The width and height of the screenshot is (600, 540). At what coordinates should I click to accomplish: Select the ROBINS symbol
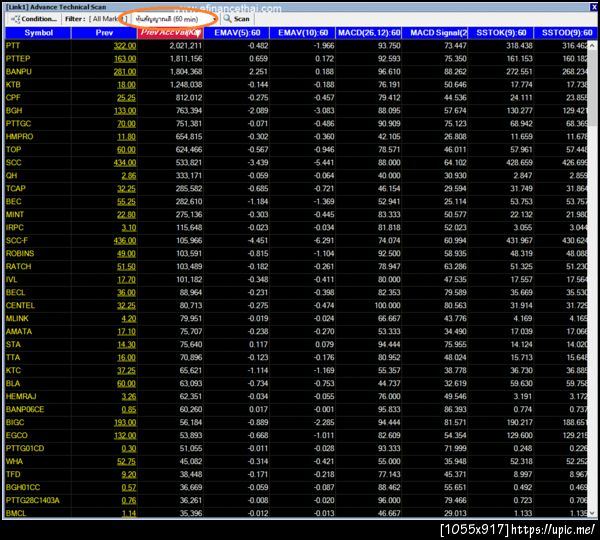click(20, 253)
